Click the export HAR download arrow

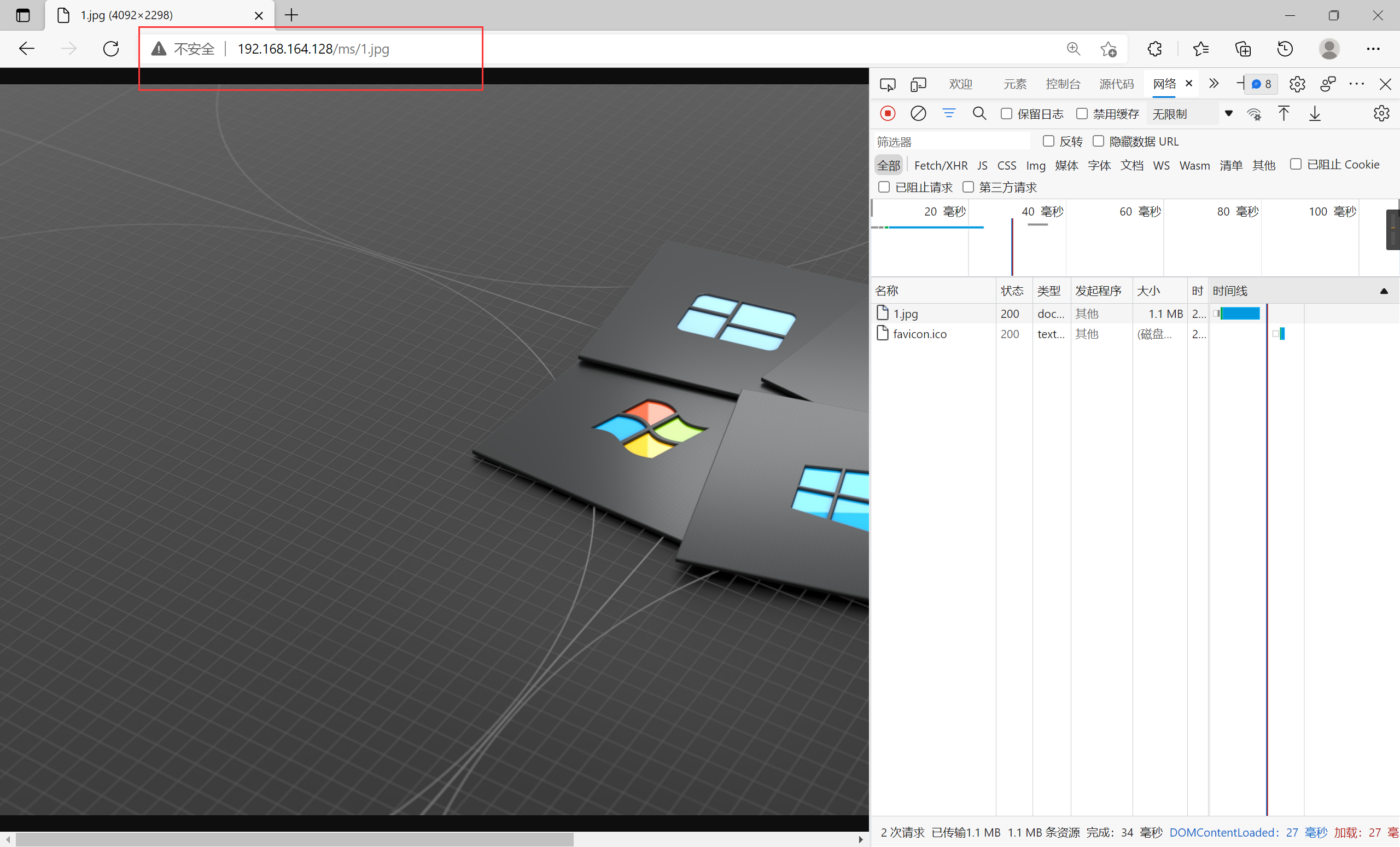tap(1315, 114)
